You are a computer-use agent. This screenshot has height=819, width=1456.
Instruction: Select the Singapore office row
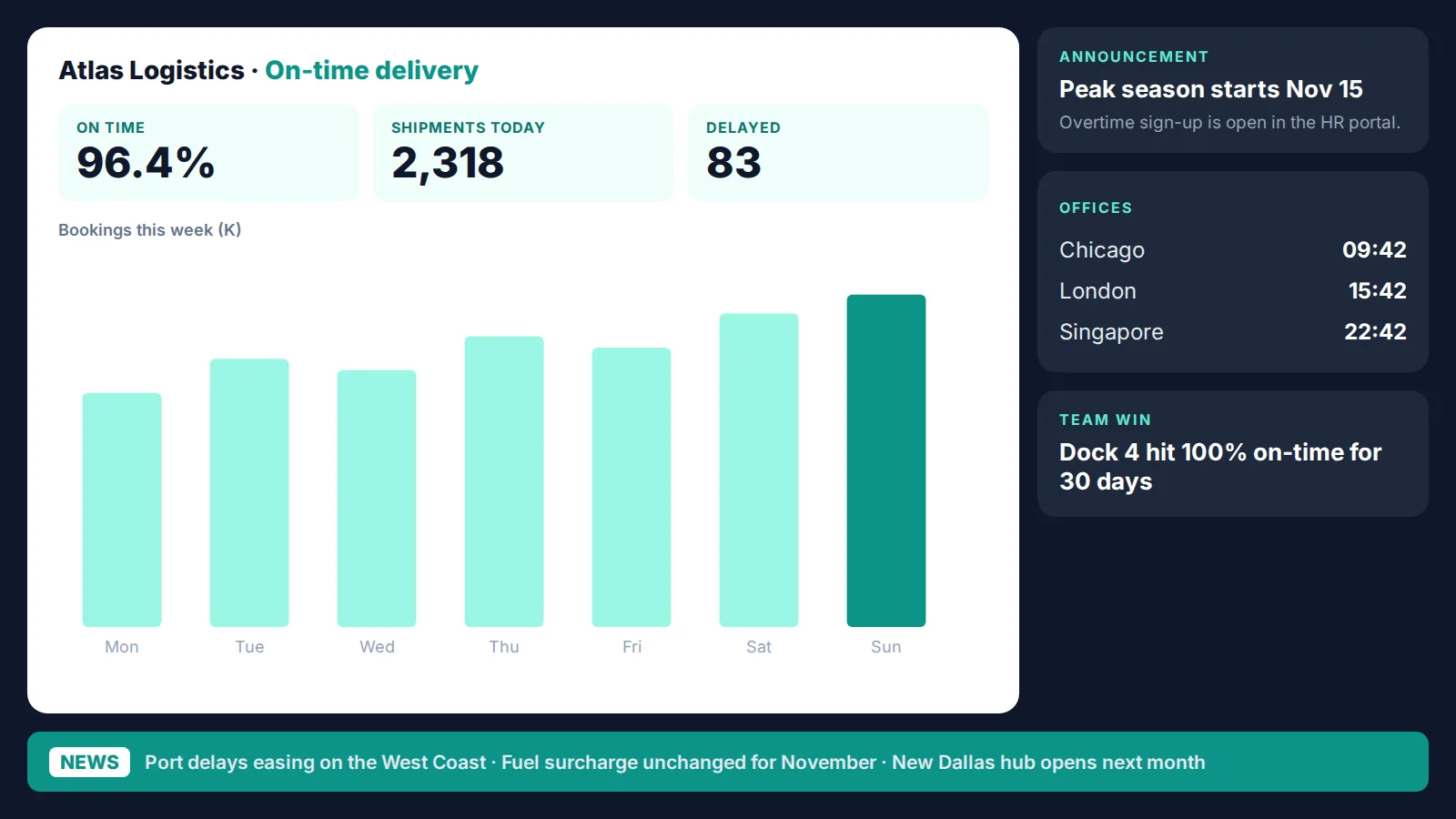tap(1233, 331)
